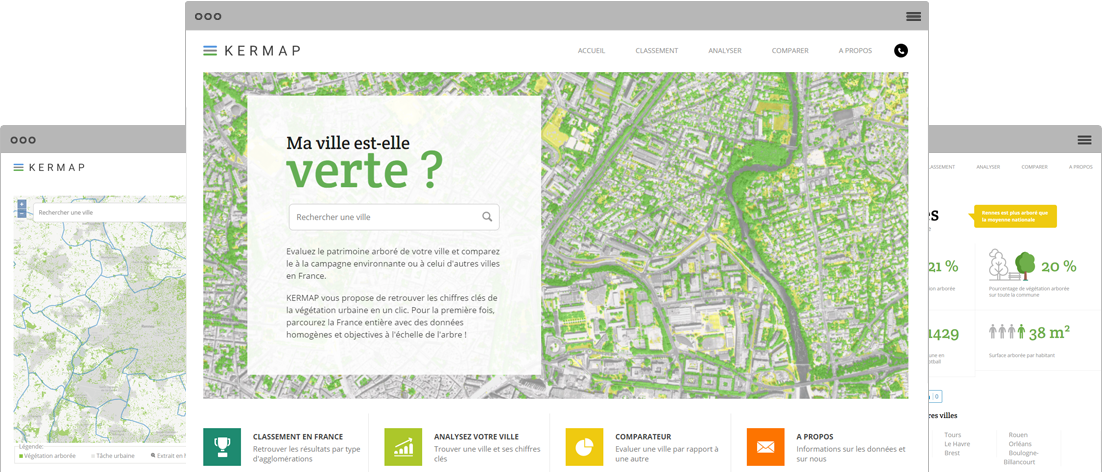Viewport: 1102px width, 472px height.
Task: Open A PROPOS in the front window navigation
Action: [x=855, y=51]
